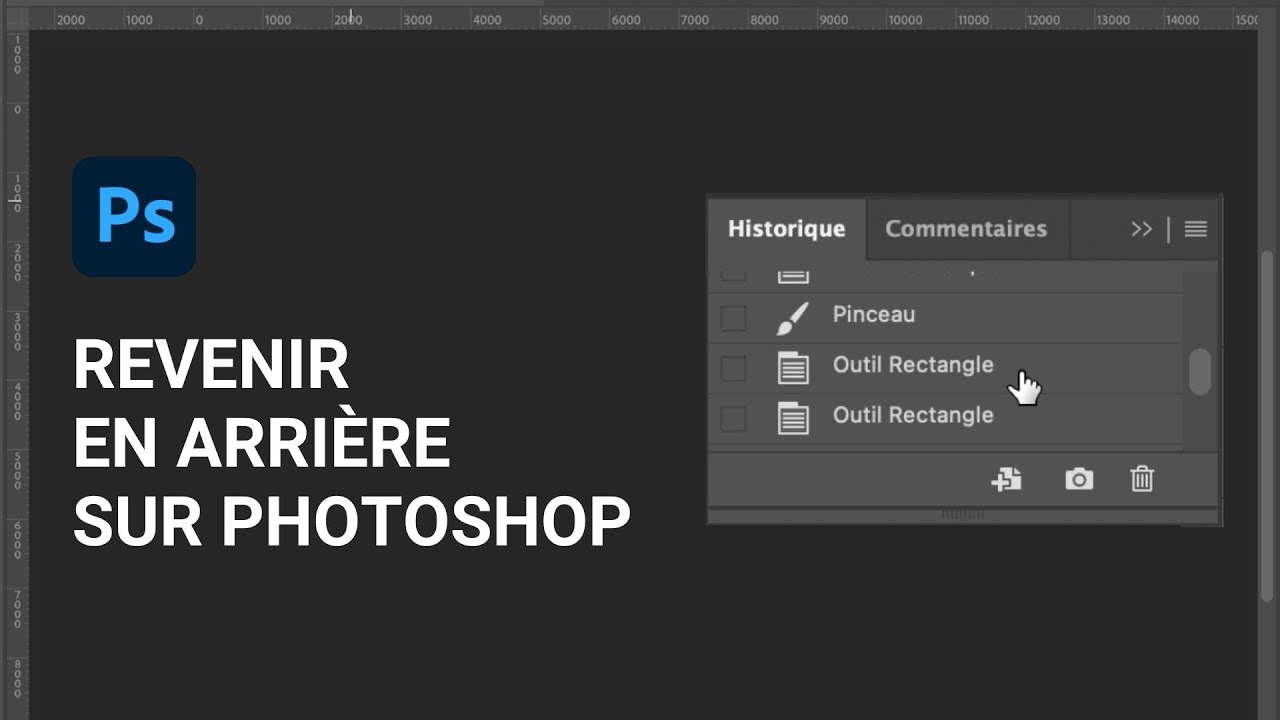Select the Pinceau history state
This screenshot has height=720, width=1280.
945,317
